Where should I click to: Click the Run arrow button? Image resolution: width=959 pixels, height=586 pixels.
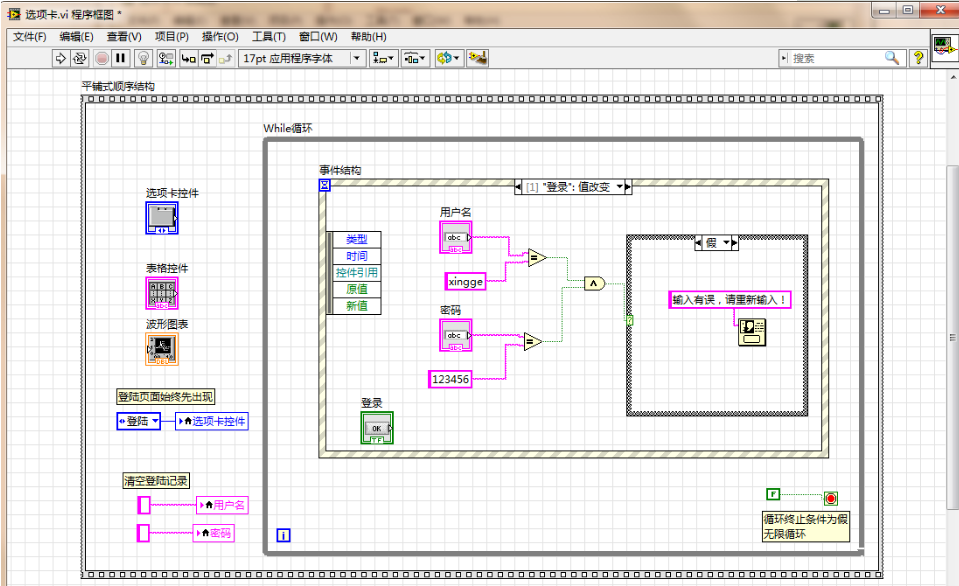pyautogui.click(x=61, y=59)
